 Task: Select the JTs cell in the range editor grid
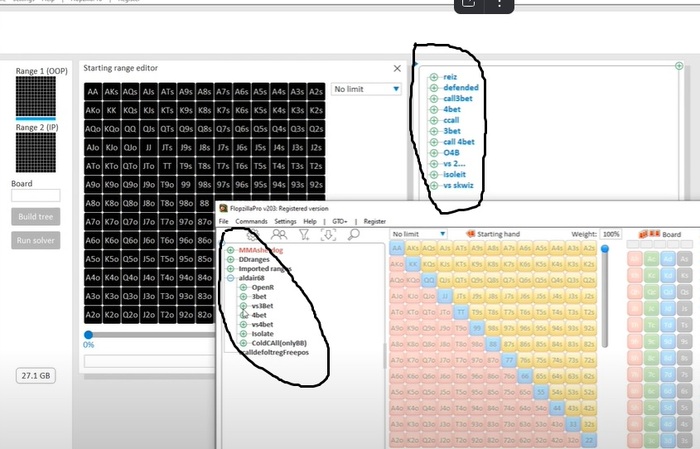(x=167, y=147)
